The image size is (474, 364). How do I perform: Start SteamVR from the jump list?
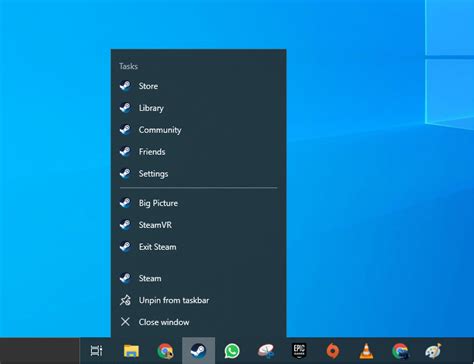[x=198, y=225]
